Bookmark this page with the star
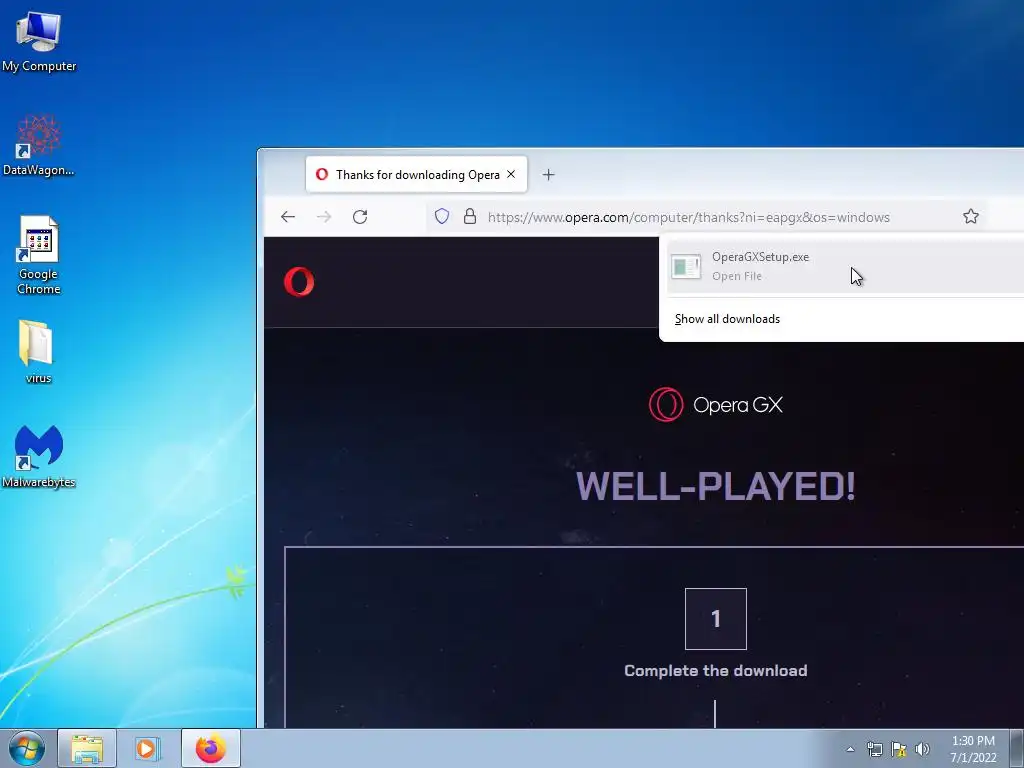Image resolution: width=1024 pixels, height=768 pixels. coord(971,216)
